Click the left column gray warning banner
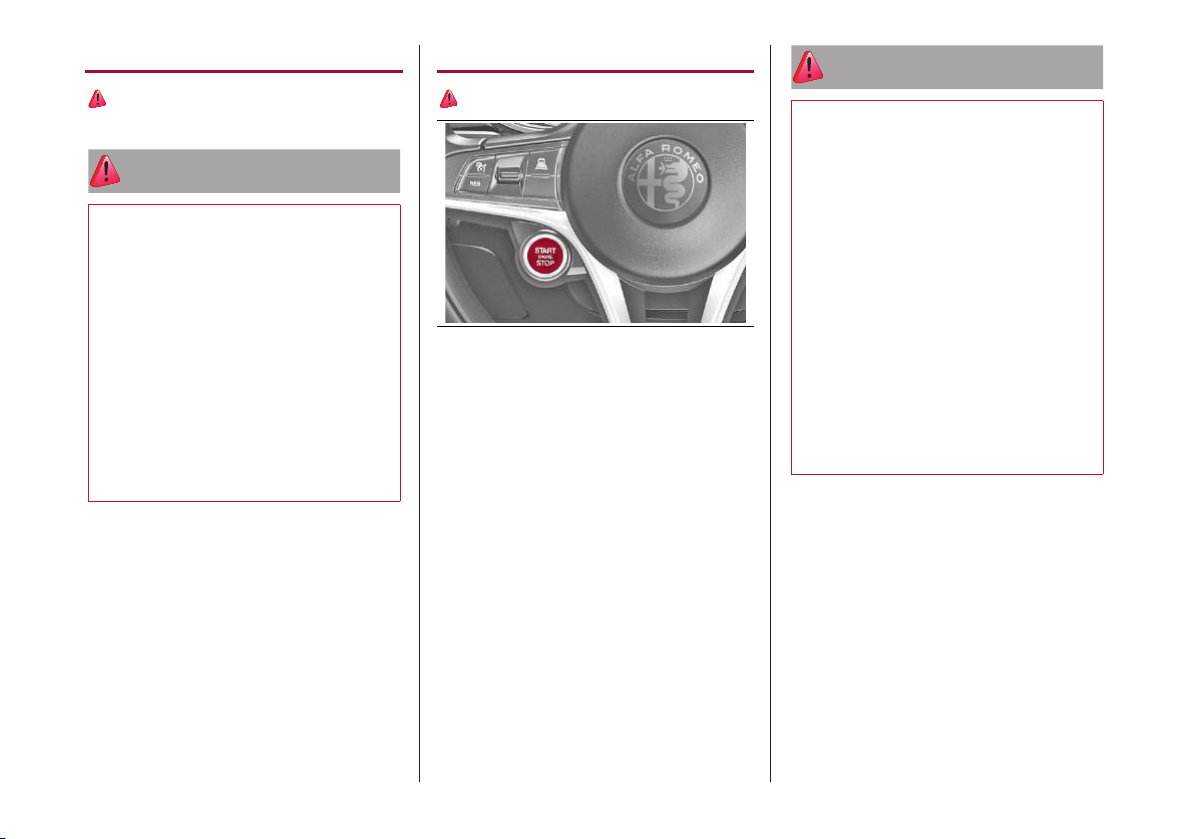The width and height of the screenshot is (1192, 839). point(244,171)
